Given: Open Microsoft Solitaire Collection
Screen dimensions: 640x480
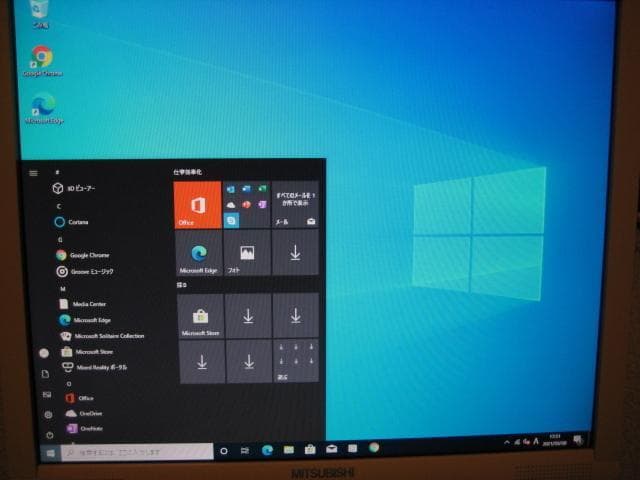Looking at the screenshot, I should (102, 336).
